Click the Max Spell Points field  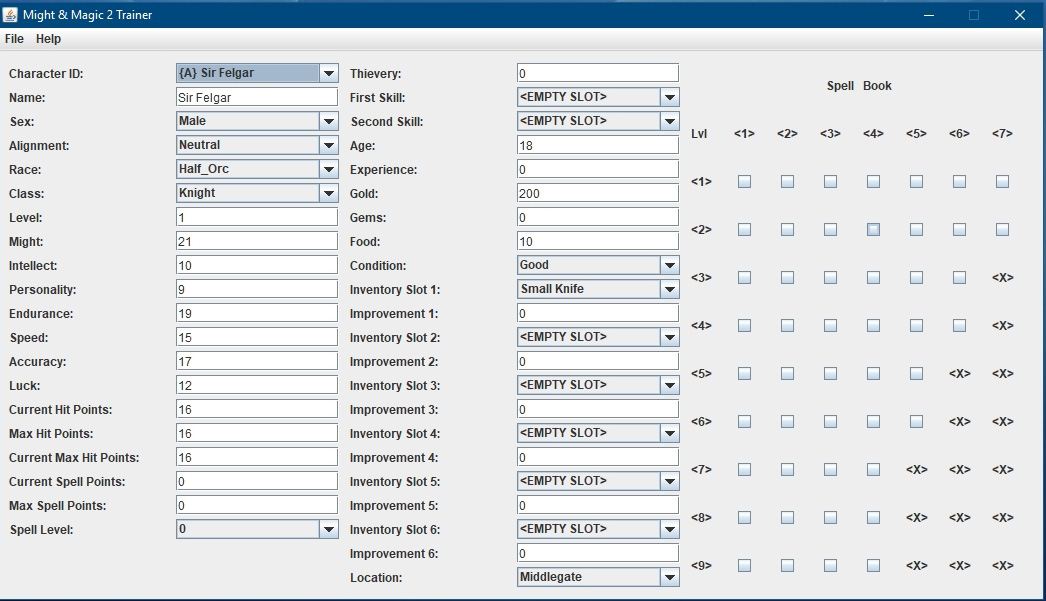tap(257, 506)
